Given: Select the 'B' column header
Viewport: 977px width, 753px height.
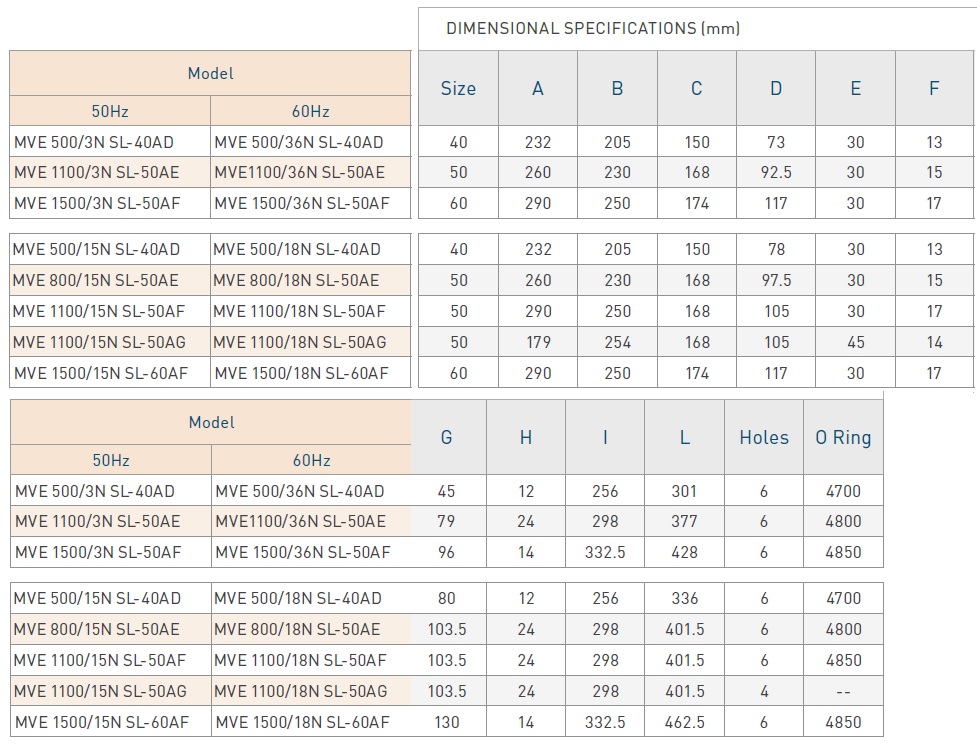Looking at the screenshot, I should coord(617,89).
